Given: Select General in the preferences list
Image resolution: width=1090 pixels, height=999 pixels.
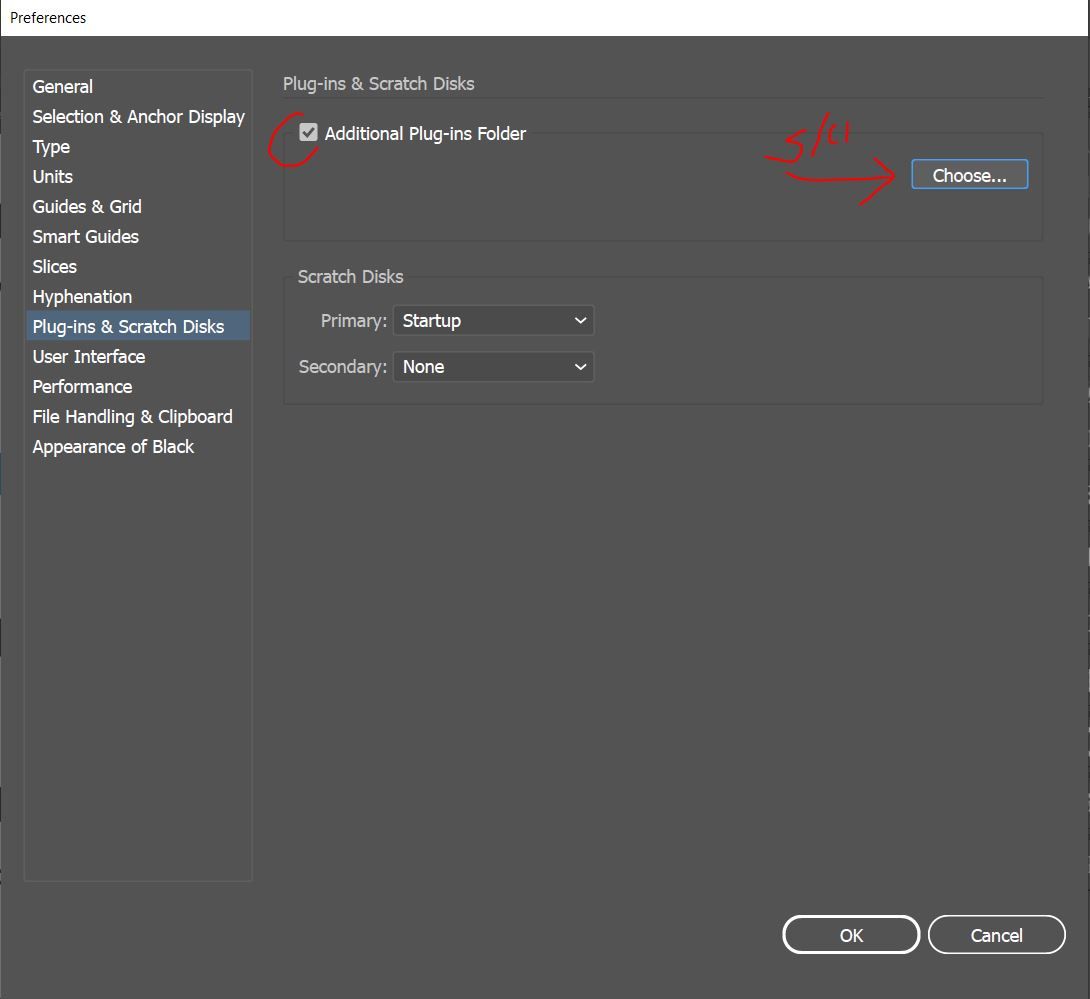Looking at the screenshot, I should (63, 87).
